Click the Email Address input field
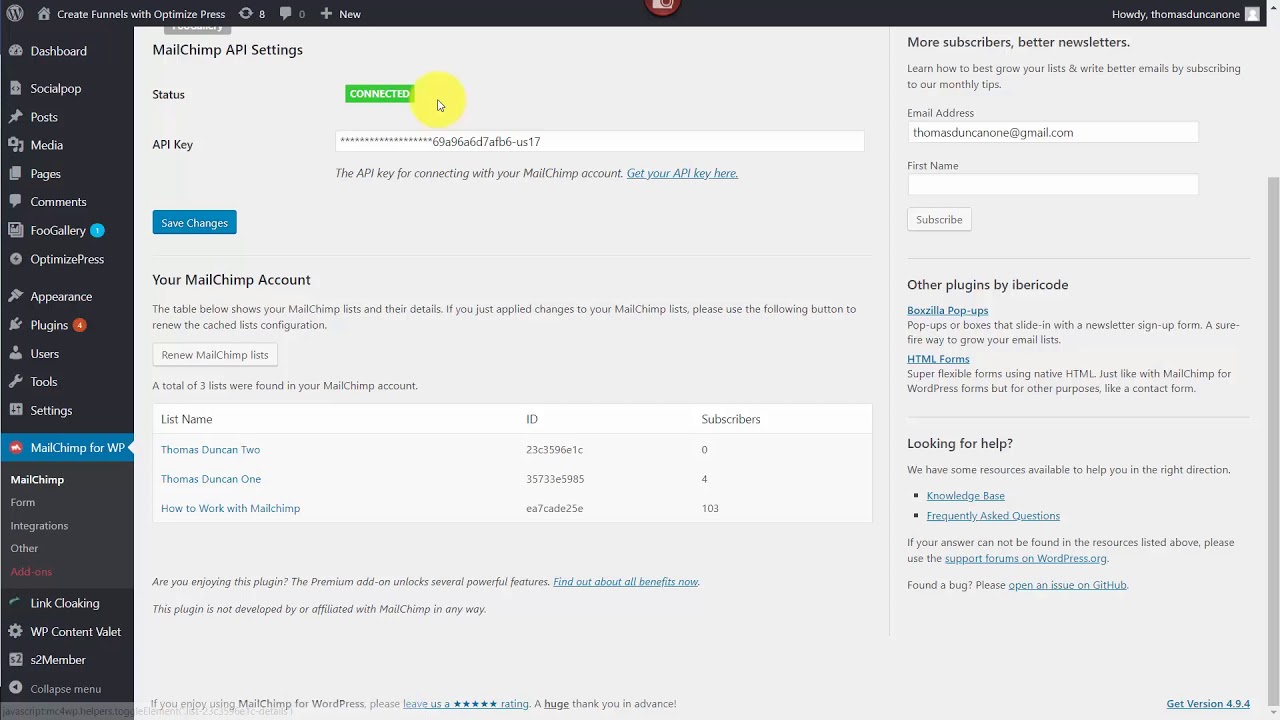 (x=1053, y=132)
